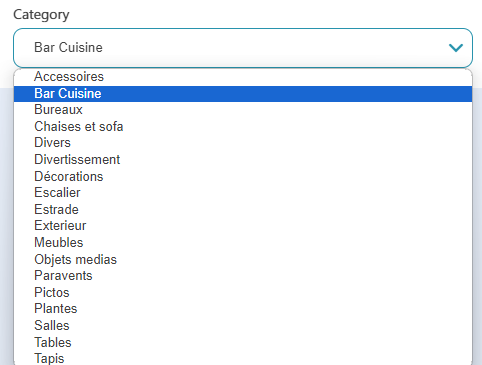Pick Chaises et sofa from the list

[x=243, y=127]
